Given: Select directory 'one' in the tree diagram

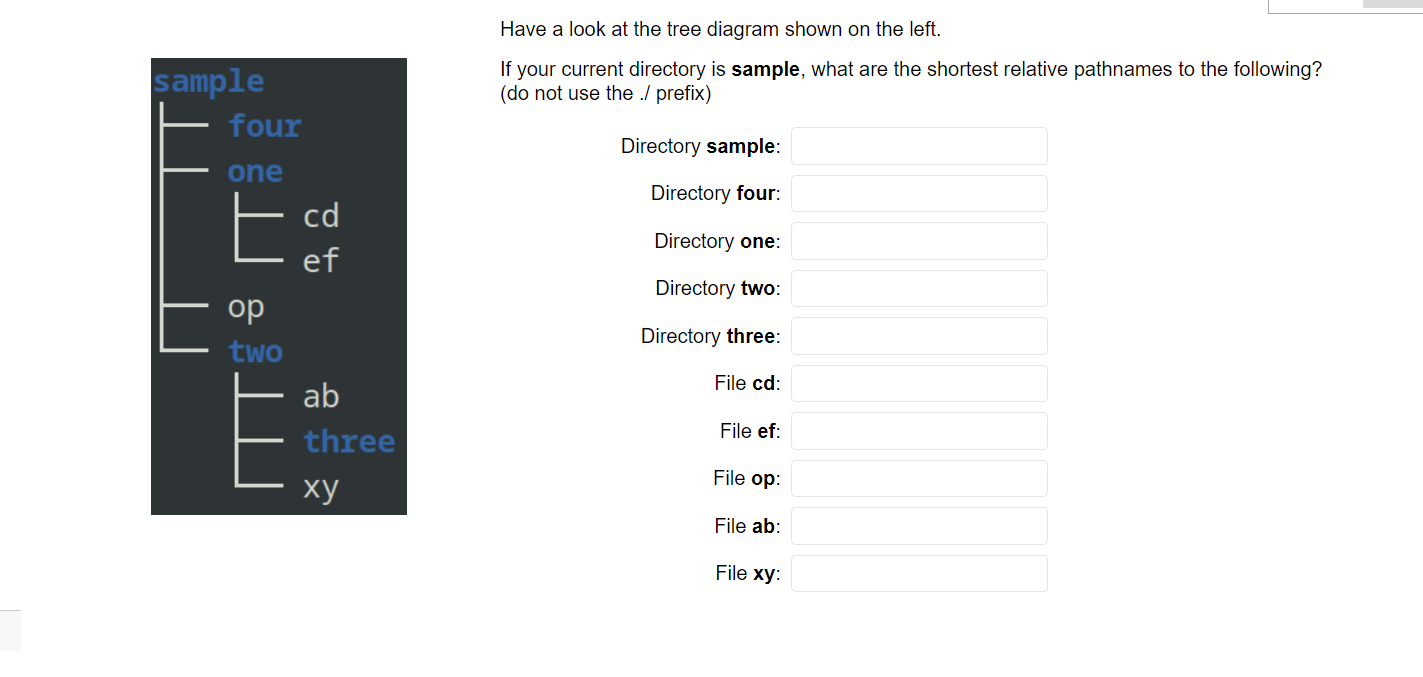Looking at the screenshot, I should click(x=254, y=171).
